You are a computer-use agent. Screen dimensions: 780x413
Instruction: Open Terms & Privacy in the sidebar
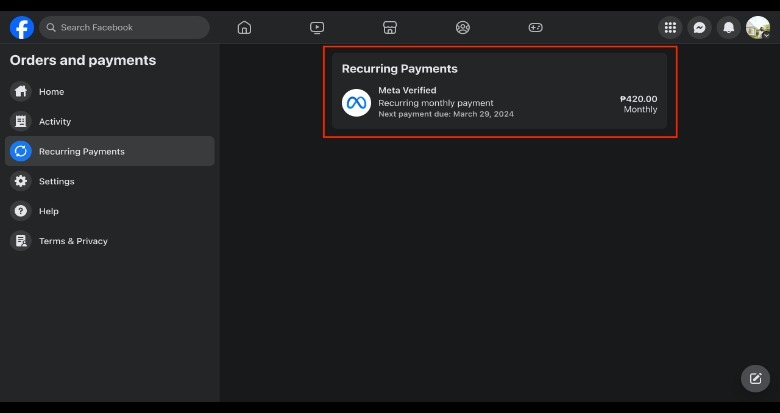(x=73, y=241)
